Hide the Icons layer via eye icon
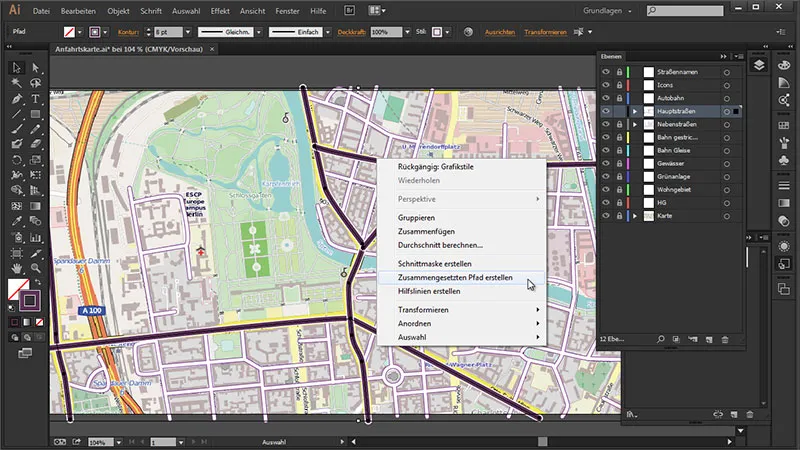The width and height of the screenshot is (800, 450). click(x=606, y=85)
